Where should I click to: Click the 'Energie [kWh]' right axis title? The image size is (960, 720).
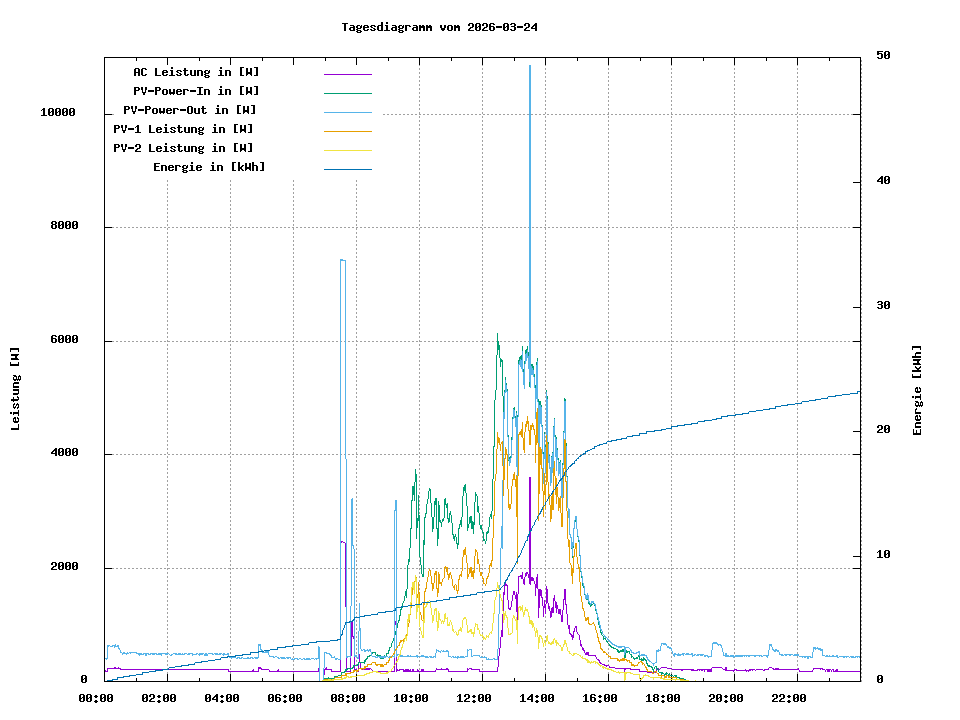pyautogui.click(x=917, y=390)
